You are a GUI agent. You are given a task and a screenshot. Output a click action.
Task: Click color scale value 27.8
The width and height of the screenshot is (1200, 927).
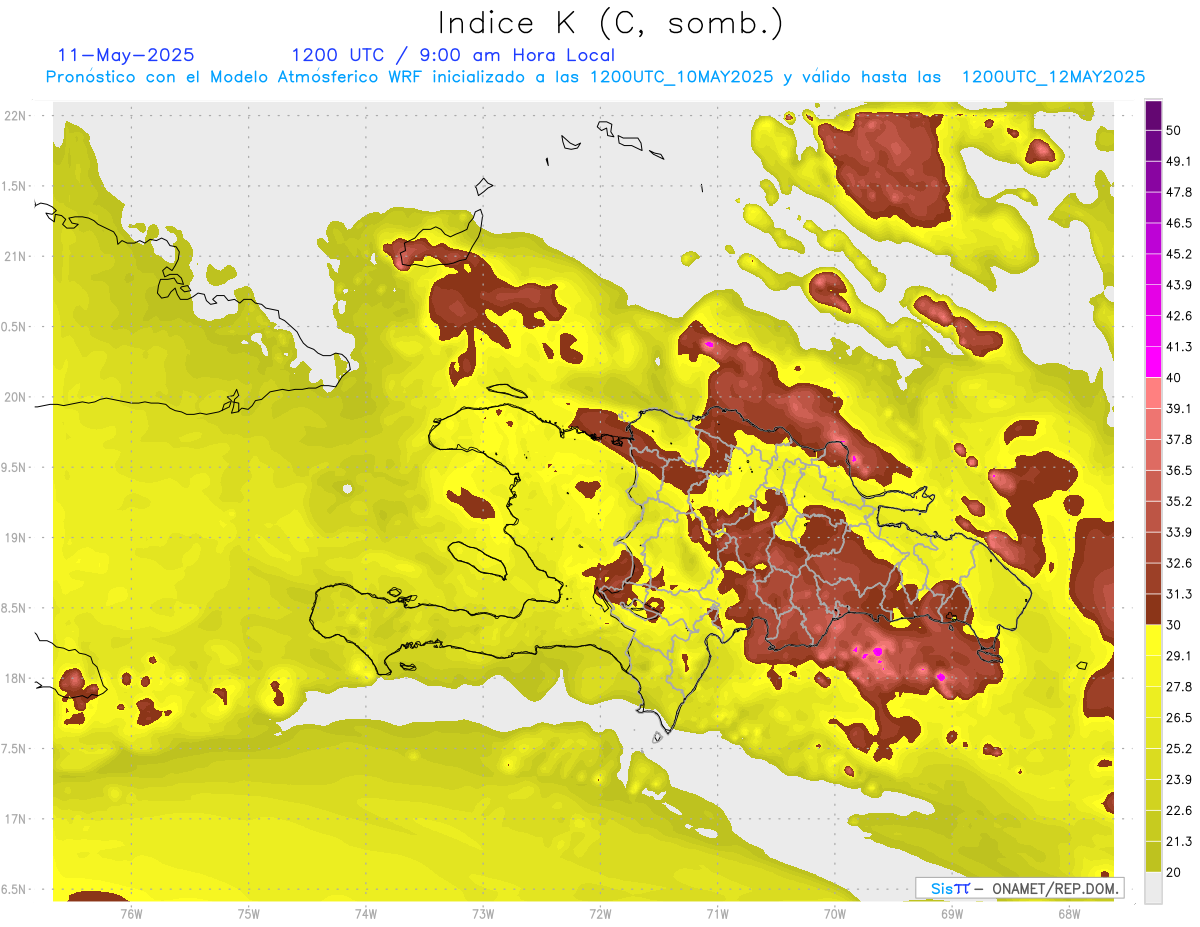1178,687
